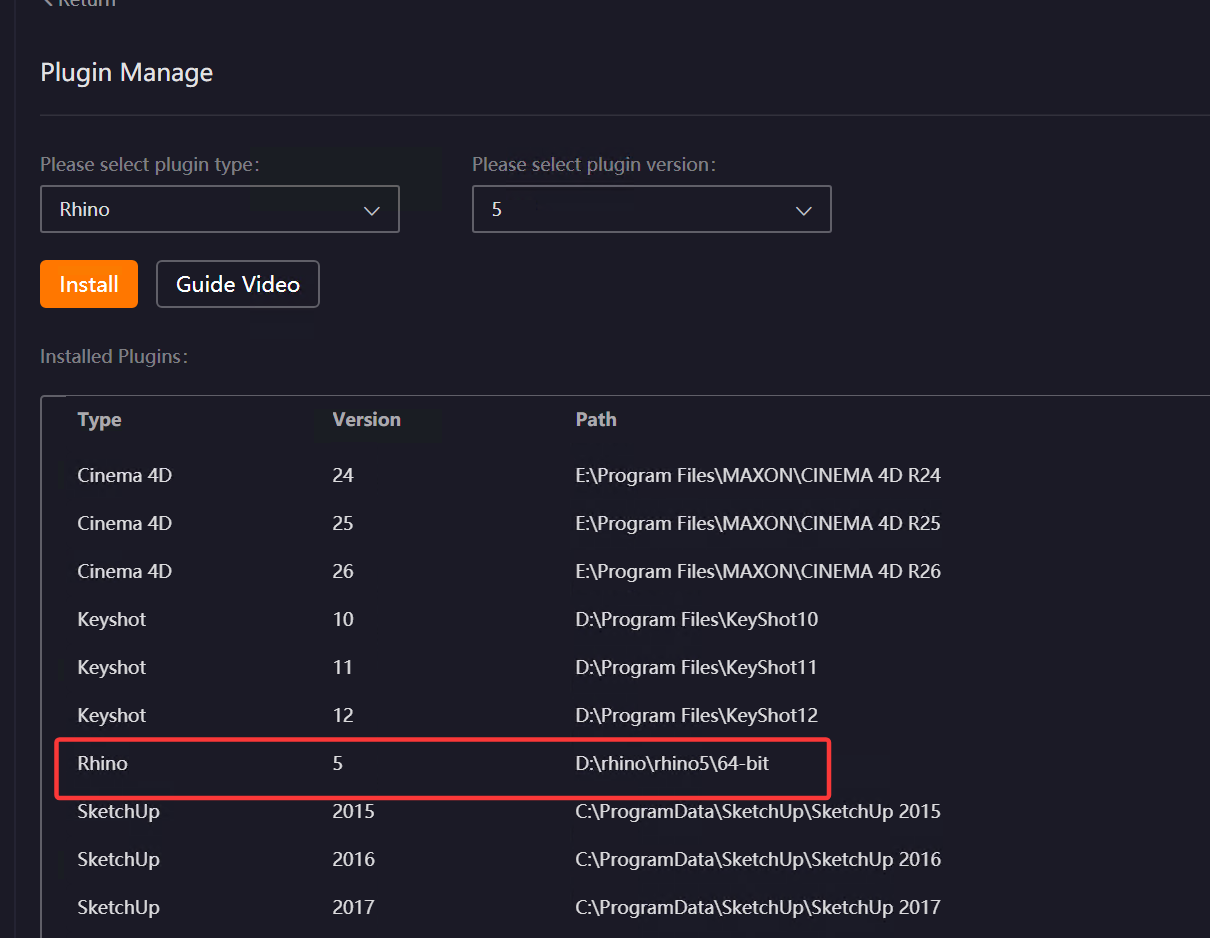Click the Installed Plugins label
Image resolution: width=1210 pixels, height=938 pixels.
coord(114,356)
